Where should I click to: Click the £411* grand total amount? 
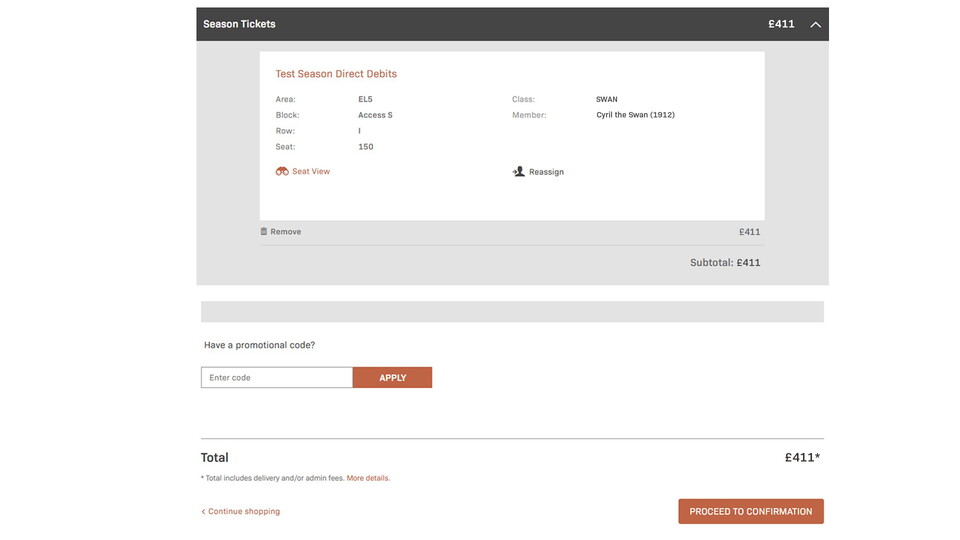tap(802, 458)
